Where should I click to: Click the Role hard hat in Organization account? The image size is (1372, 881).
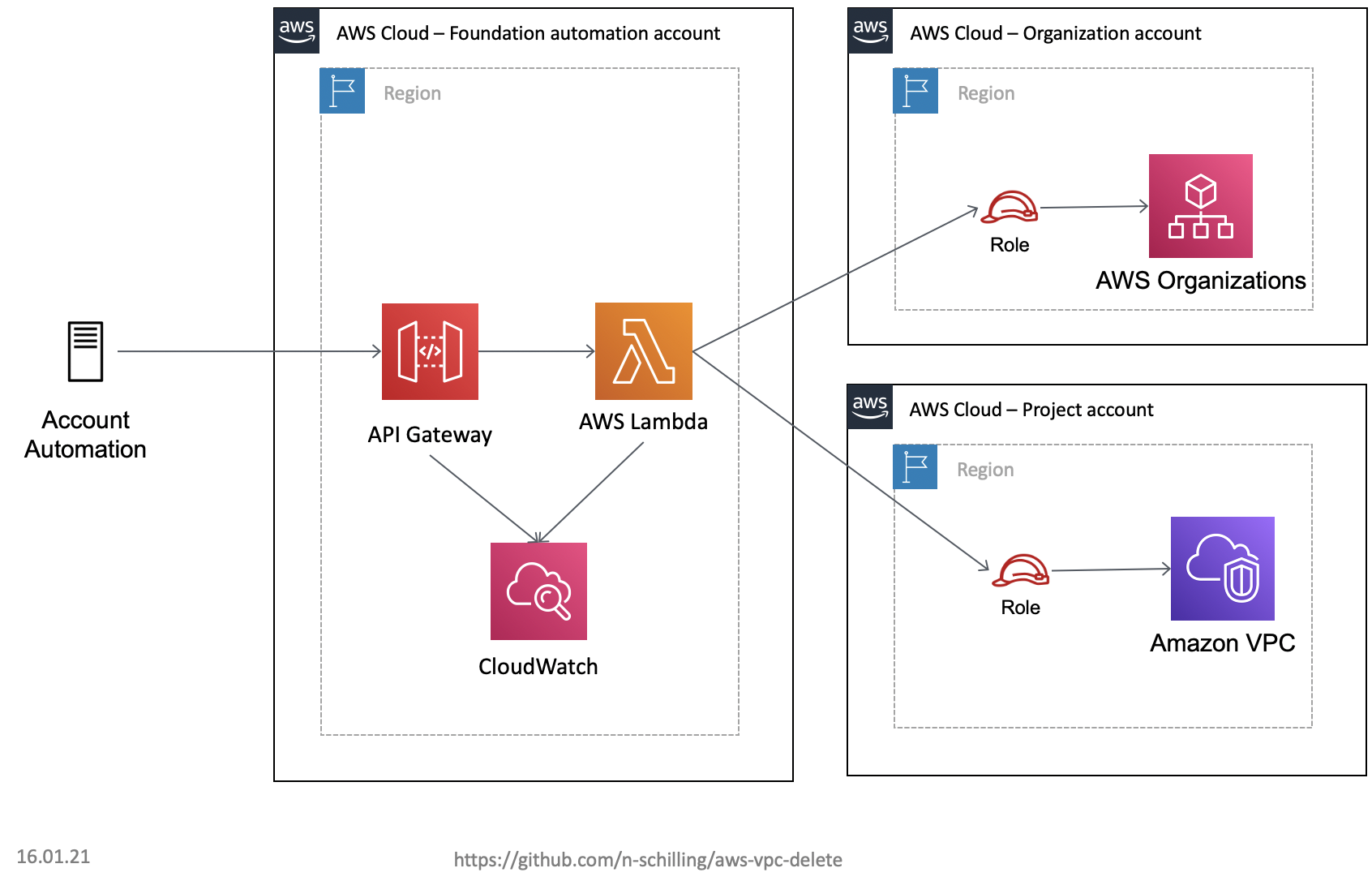(x=1010, y=207)
